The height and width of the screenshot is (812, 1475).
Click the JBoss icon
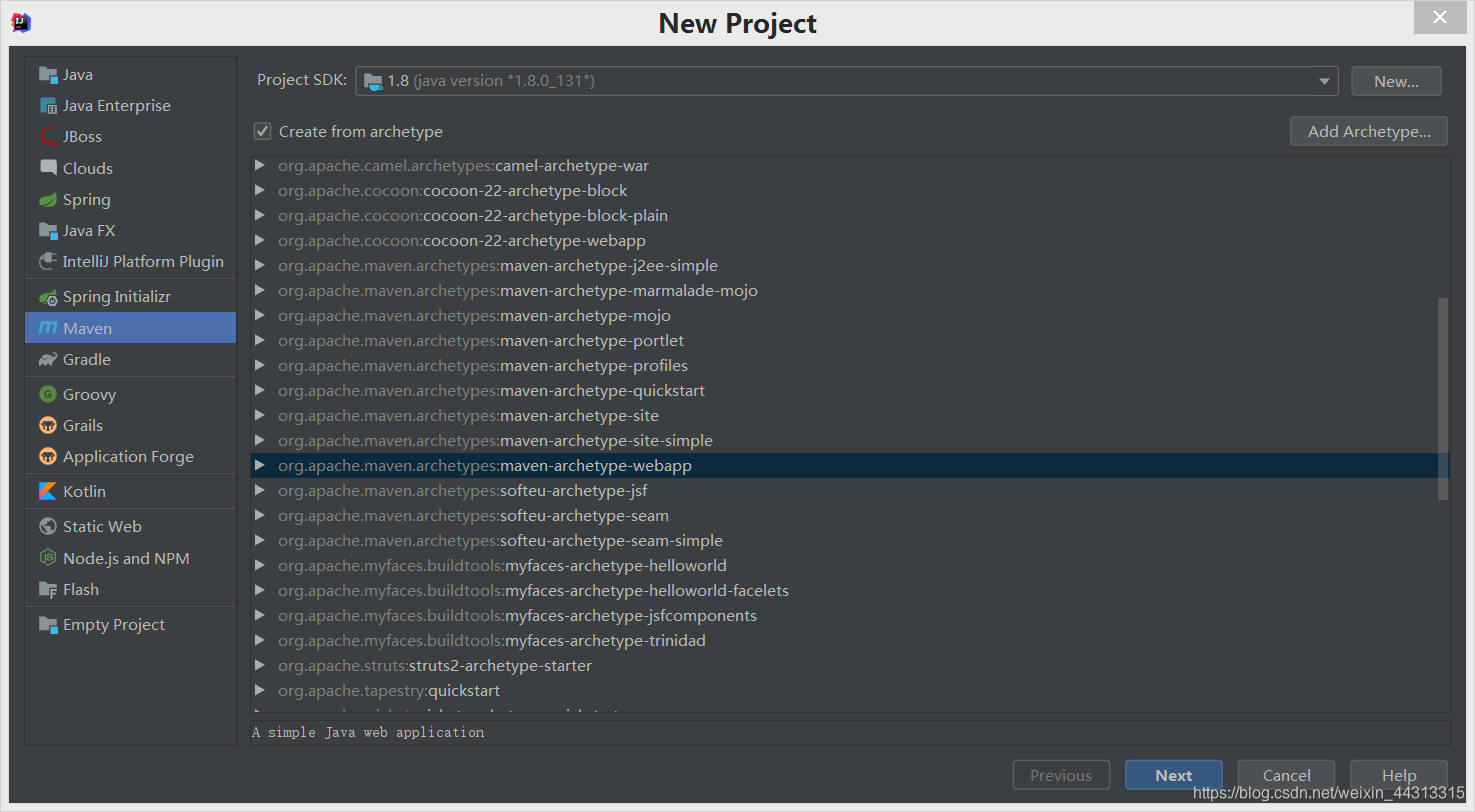point(48,137)
